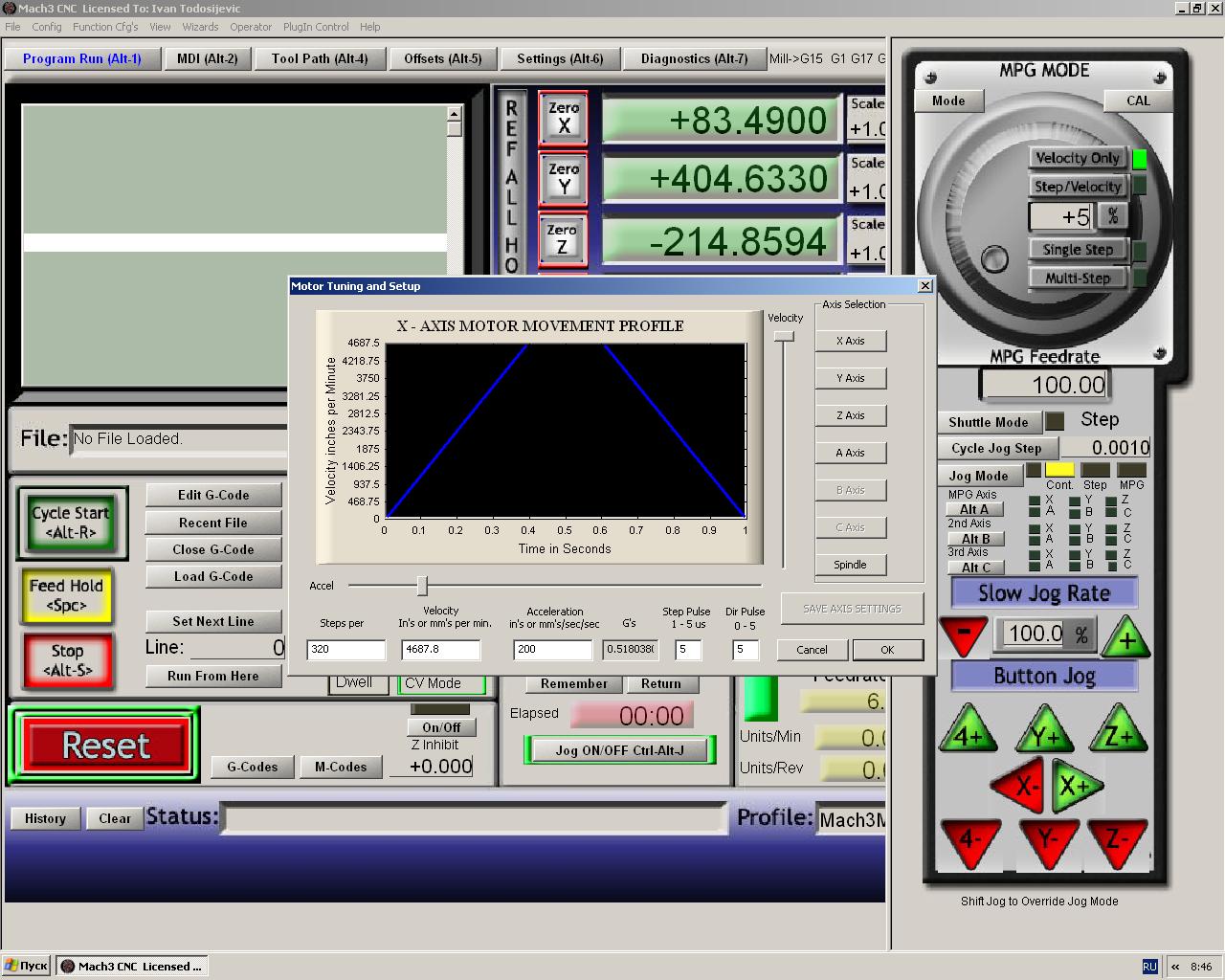Click the Zero X button
Viewport: 1225px width, 980px height.
pos(563,118)
